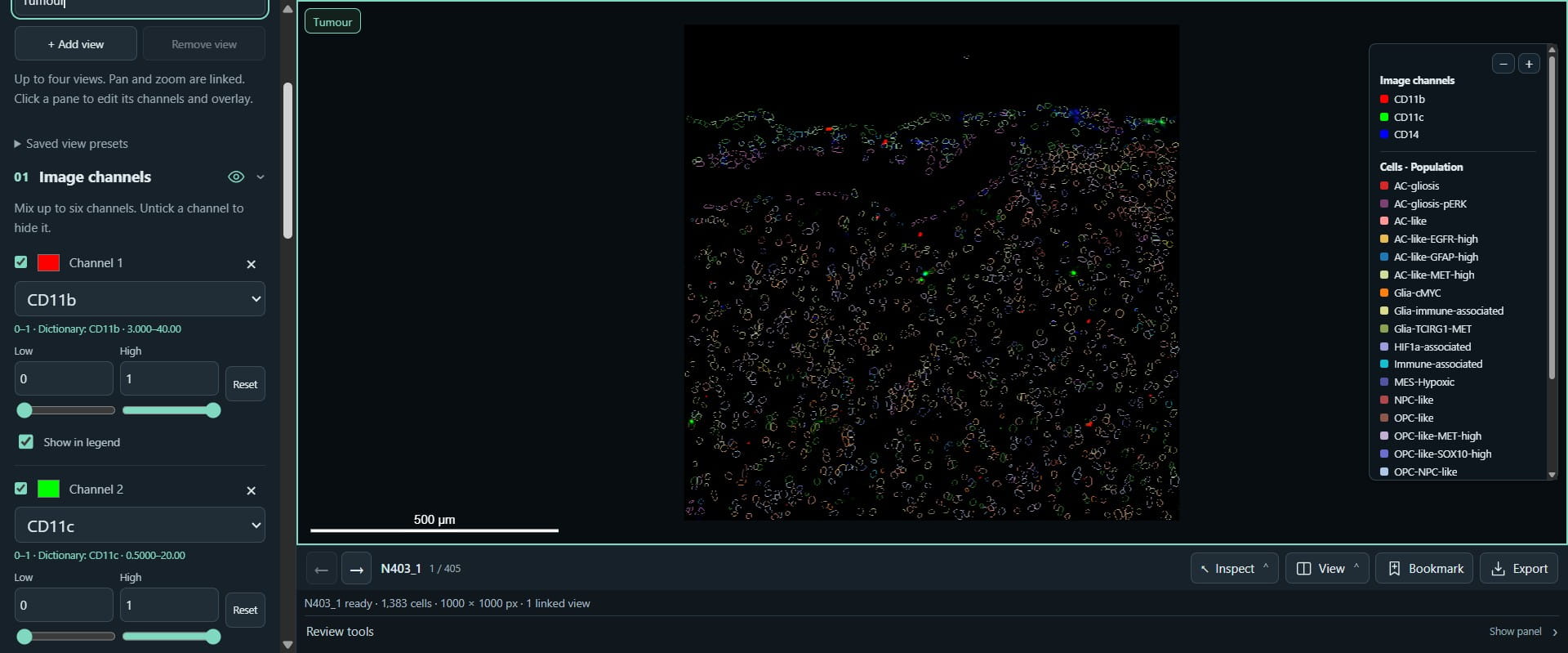The image size is (1568, 653).
Task: Click the legend scroll-down arrow
Action: click(x=1552, y=475)
